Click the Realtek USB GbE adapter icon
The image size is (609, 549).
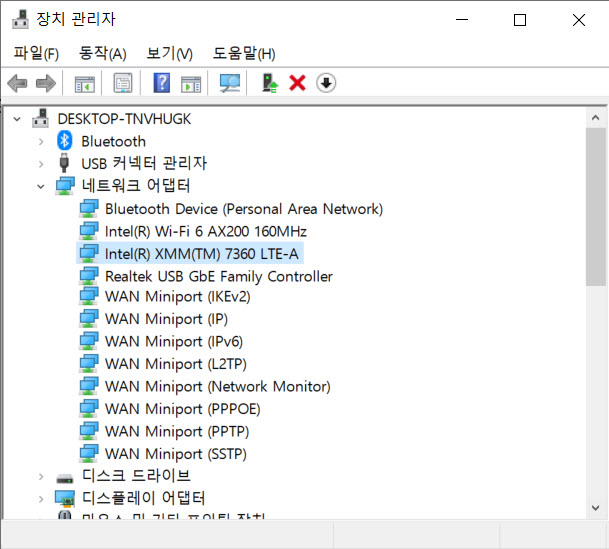[89, 276]
